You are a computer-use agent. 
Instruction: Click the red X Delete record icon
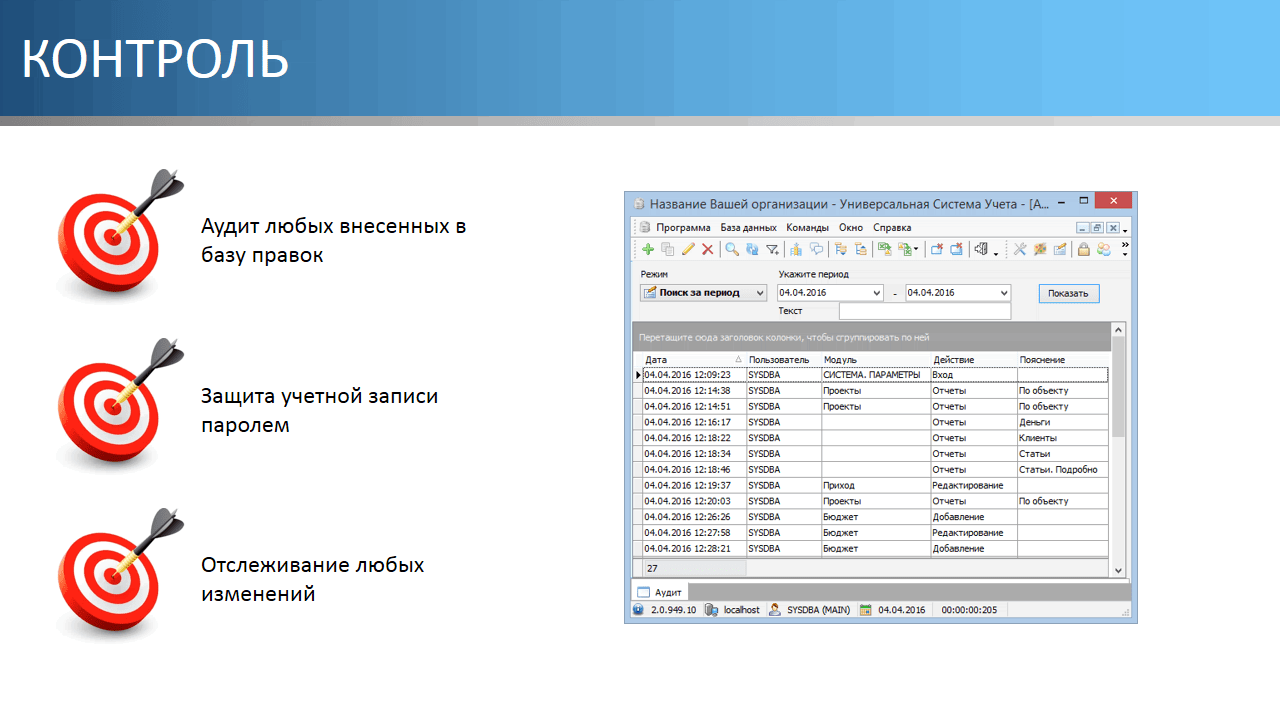(x=707, y=249)
